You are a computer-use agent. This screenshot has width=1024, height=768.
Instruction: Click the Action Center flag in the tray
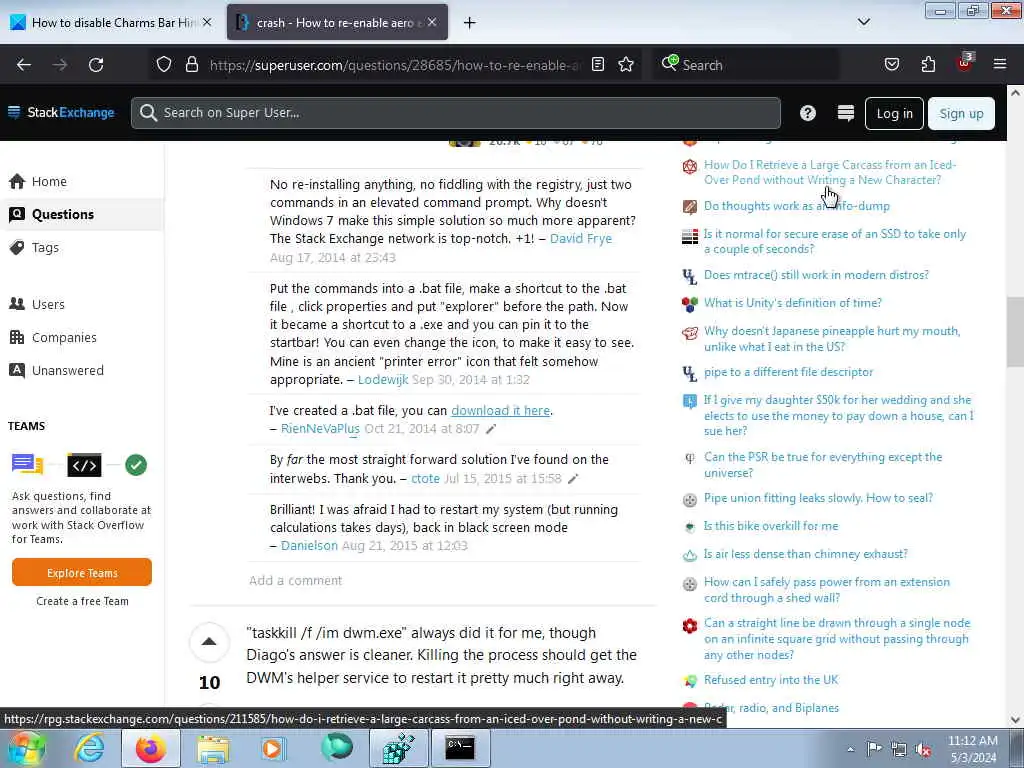point(874,749)
